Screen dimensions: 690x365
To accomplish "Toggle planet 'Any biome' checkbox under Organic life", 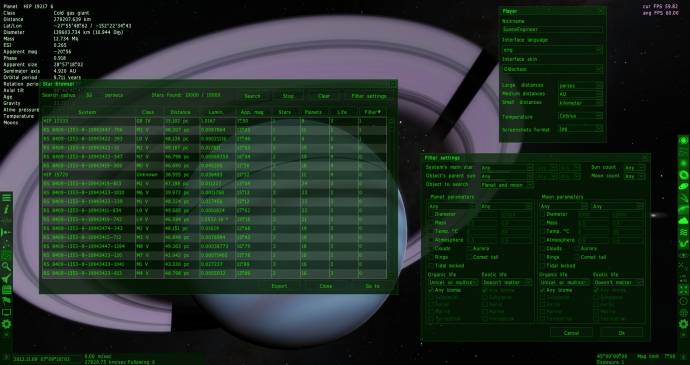I will (431, 290).
